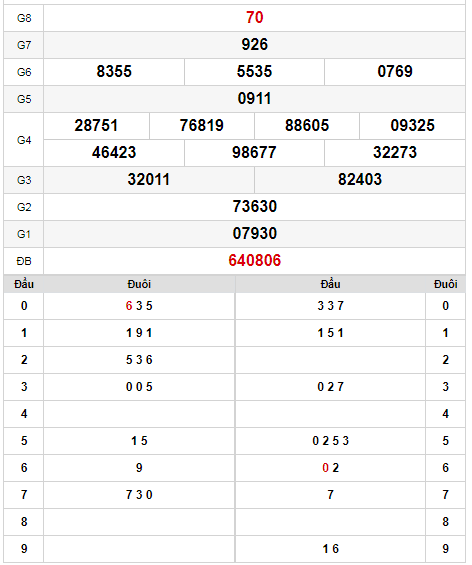Click the G1 prize number 07930

click(254, 233)
